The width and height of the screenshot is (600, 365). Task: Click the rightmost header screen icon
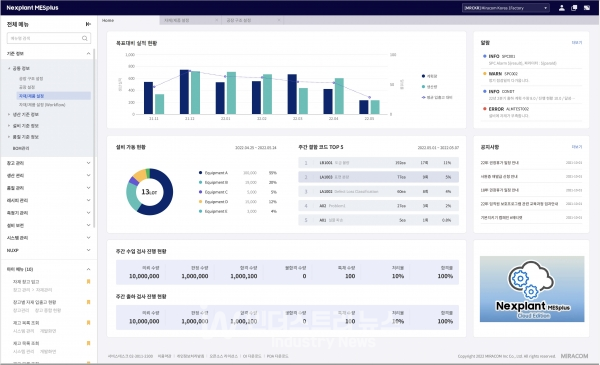click(587, 8)
